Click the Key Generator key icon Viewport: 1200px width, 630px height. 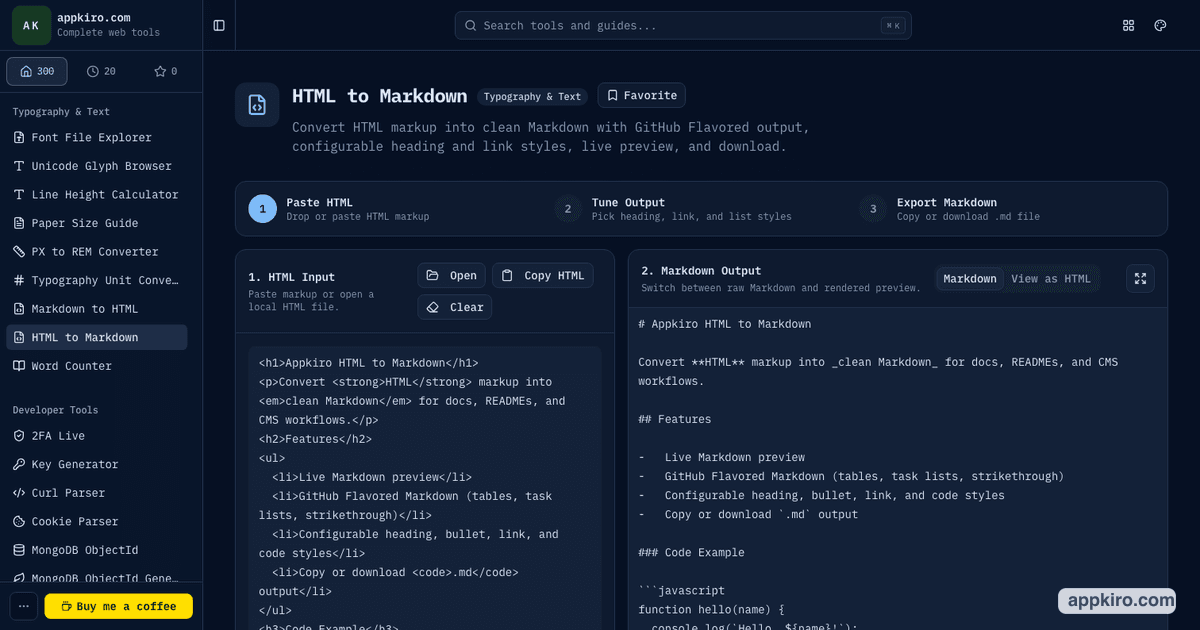coord(19,464)
